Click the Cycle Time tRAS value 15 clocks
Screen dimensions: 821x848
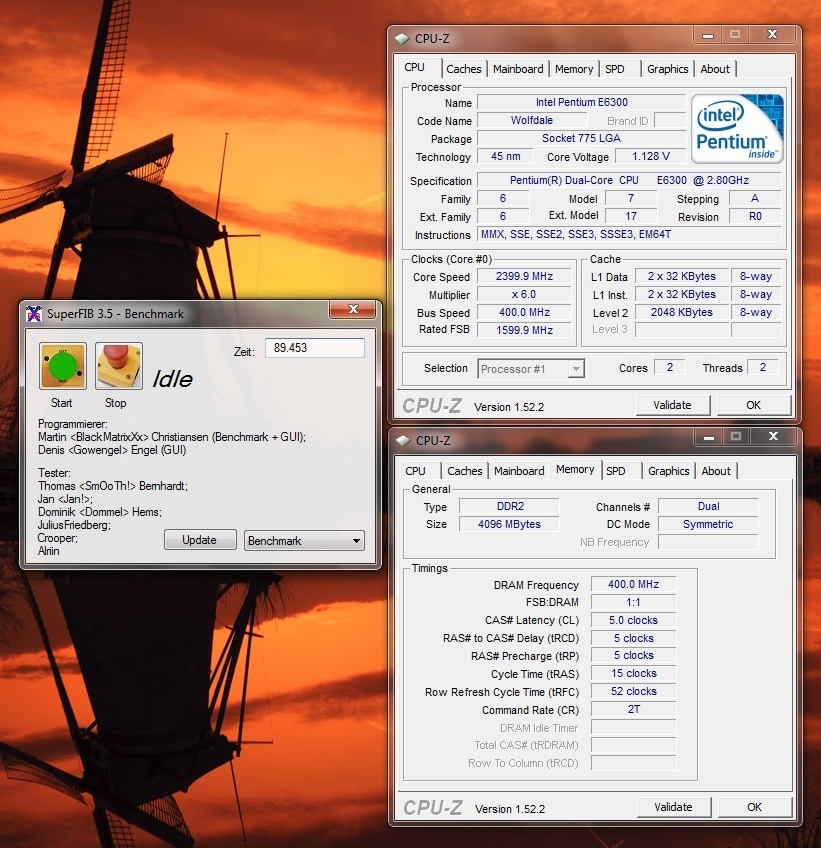[633, 673]
